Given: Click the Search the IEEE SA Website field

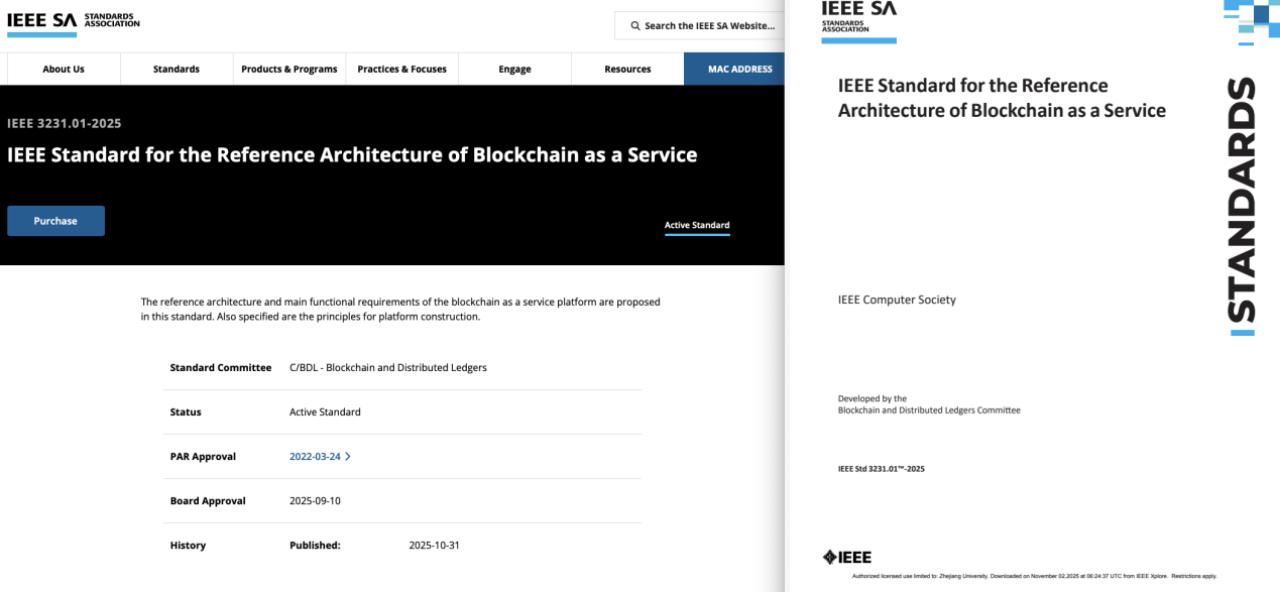Looking at the screenshot, I should 708,26.
